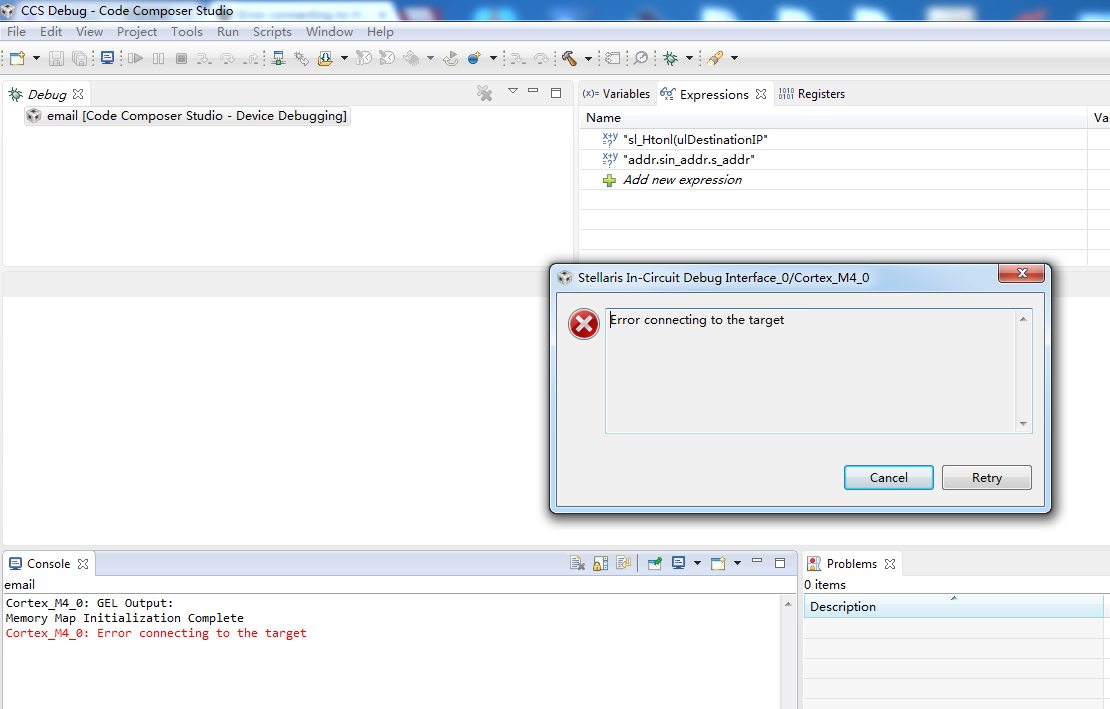Click the Connect Target toolbar icon
1110x709 pixels.
(279, 58)
